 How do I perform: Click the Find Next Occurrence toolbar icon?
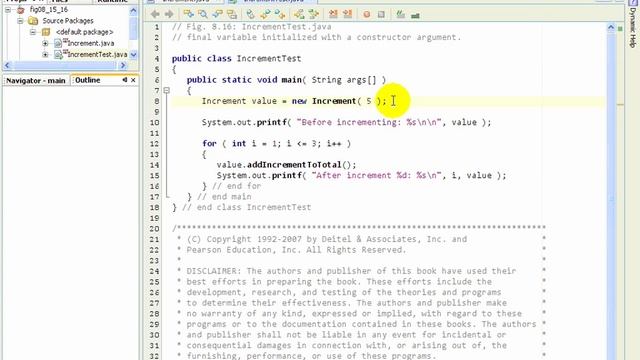[218, 14]
